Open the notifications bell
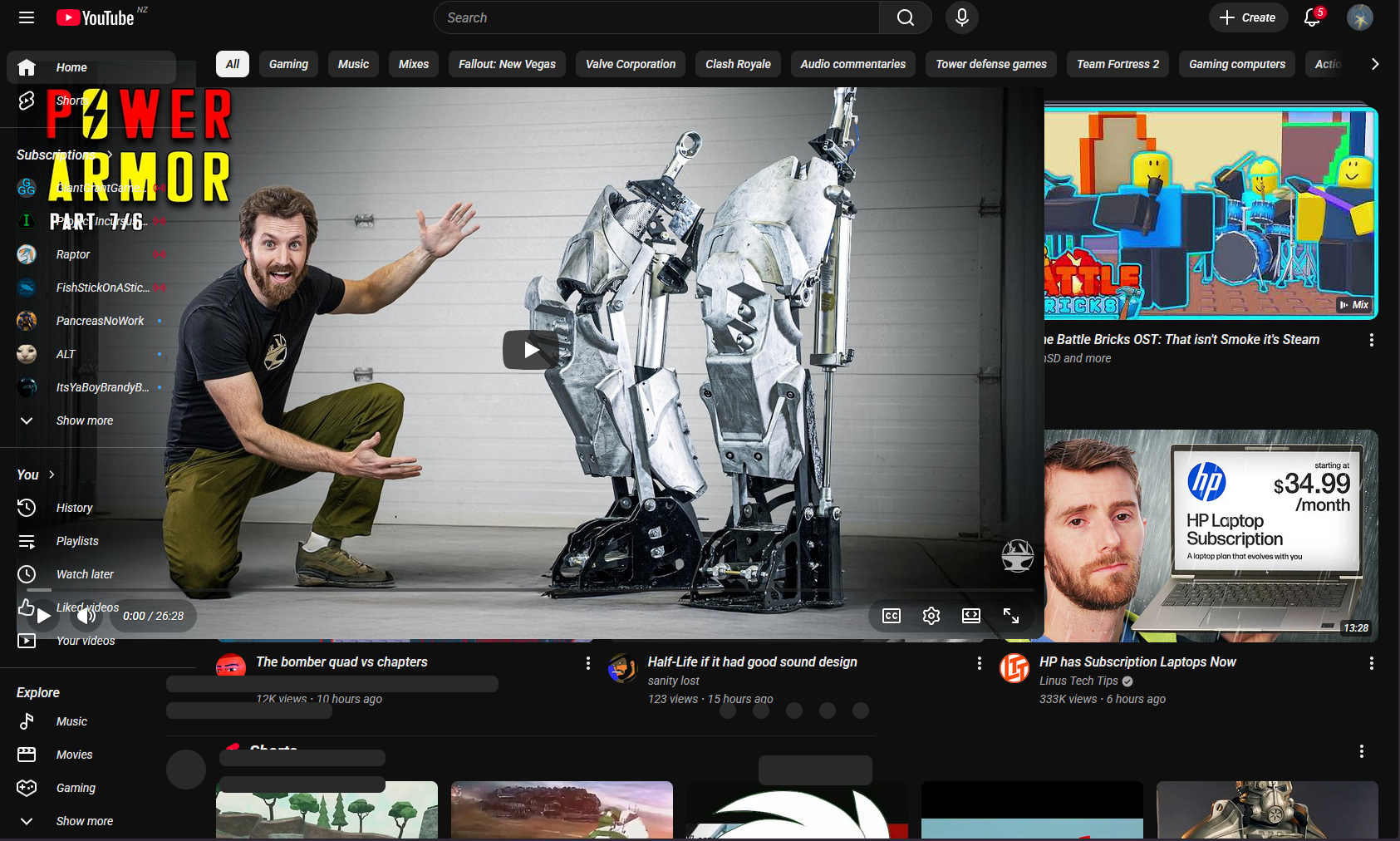The height and width of the screenshot is (841, 1400). pyautogui.click(x=1312, y=17)
